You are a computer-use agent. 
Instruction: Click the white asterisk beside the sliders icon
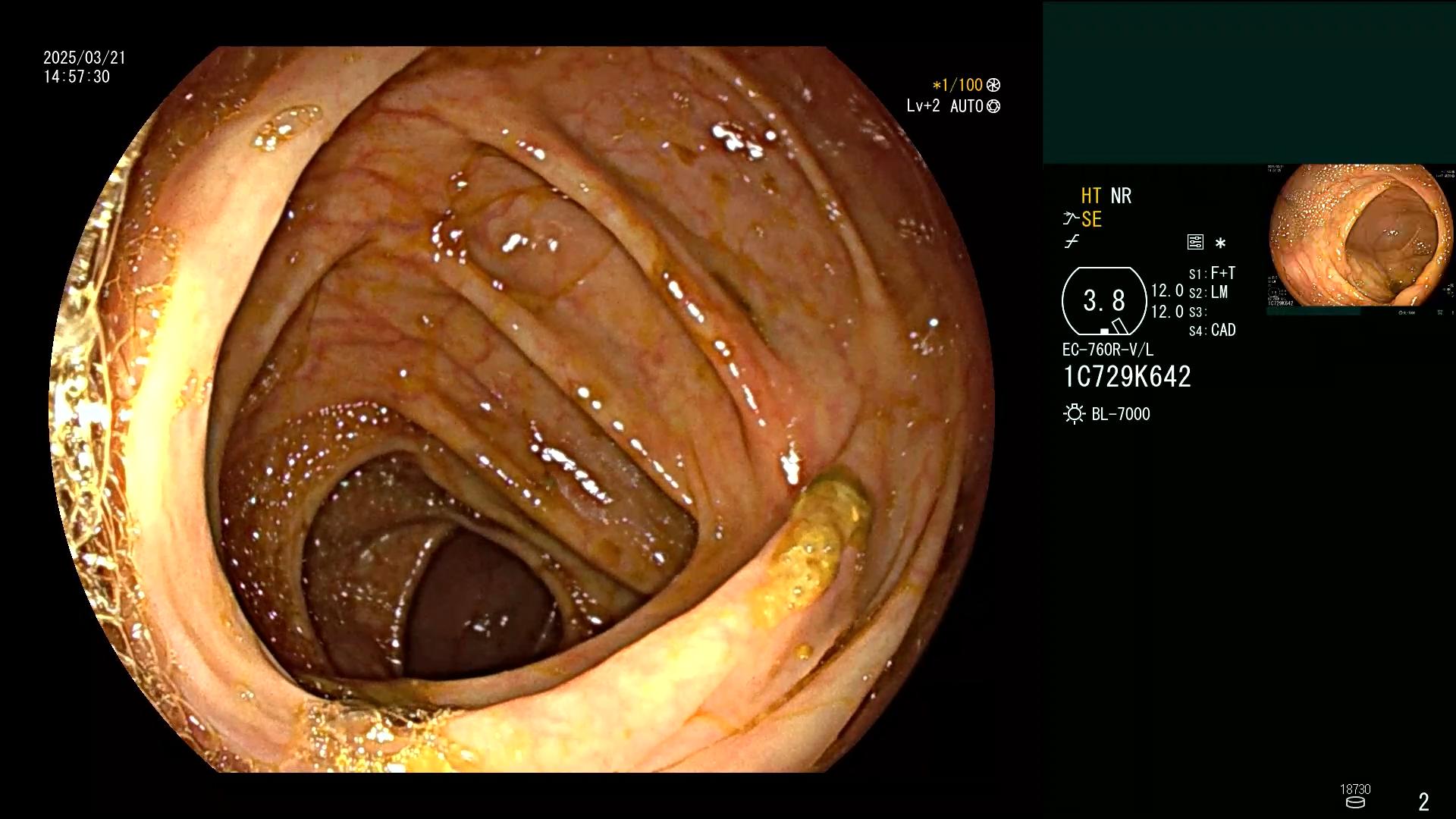(x=1220, y=243)
